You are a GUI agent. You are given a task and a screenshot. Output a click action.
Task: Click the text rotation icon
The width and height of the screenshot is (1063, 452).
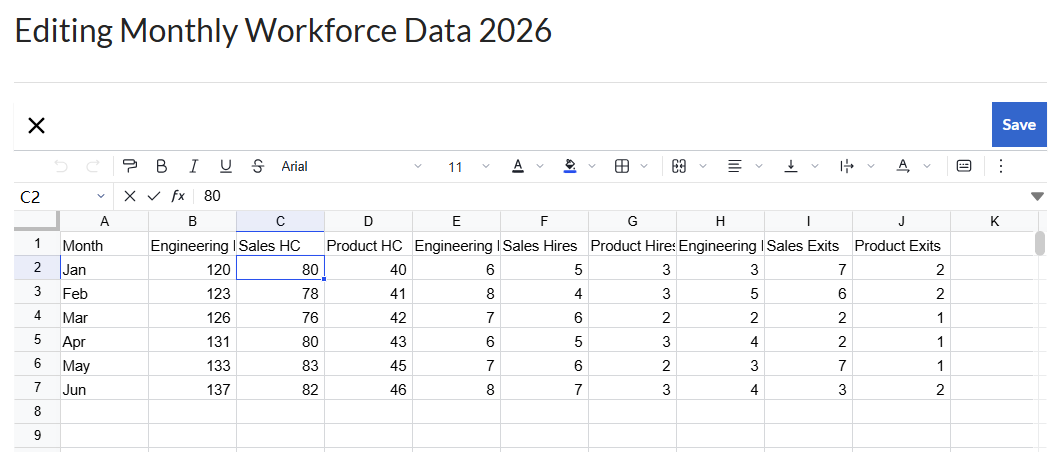click(902, 166)
